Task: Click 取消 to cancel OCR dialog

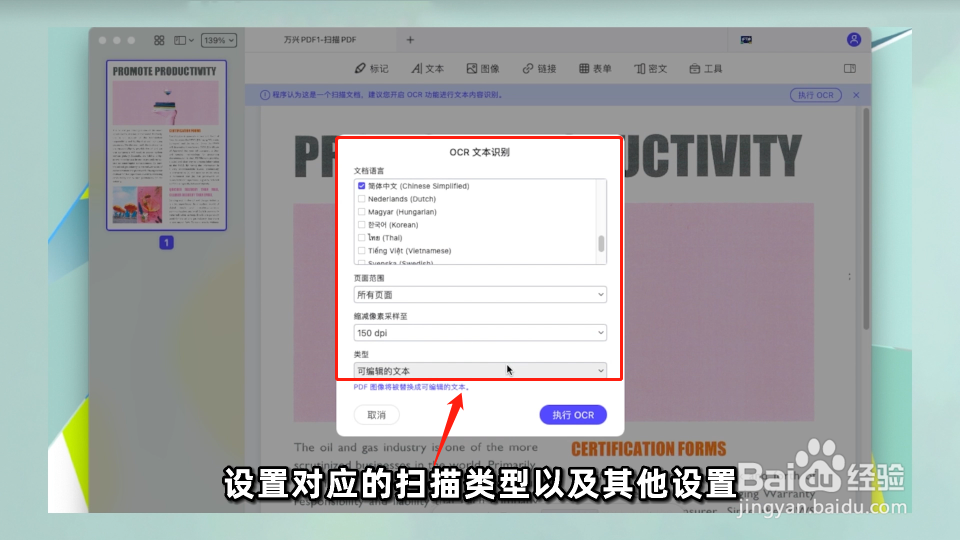Action: [x=377, y=415]
